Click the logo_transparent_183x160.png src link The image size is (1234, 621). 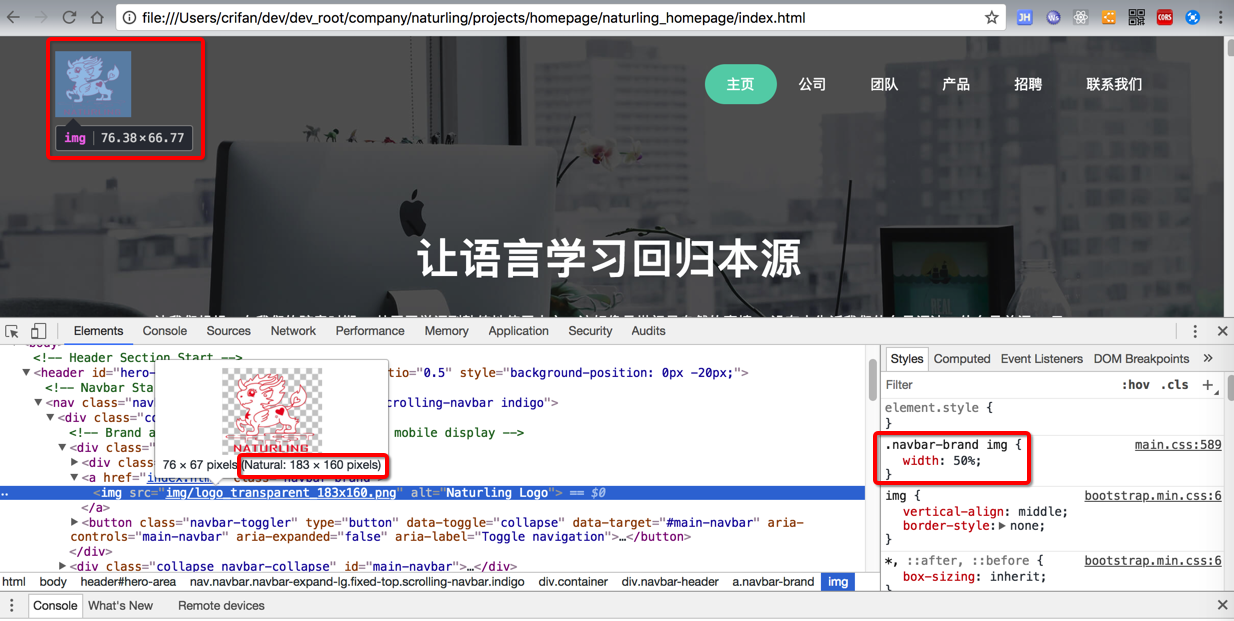tap(281, 493)
